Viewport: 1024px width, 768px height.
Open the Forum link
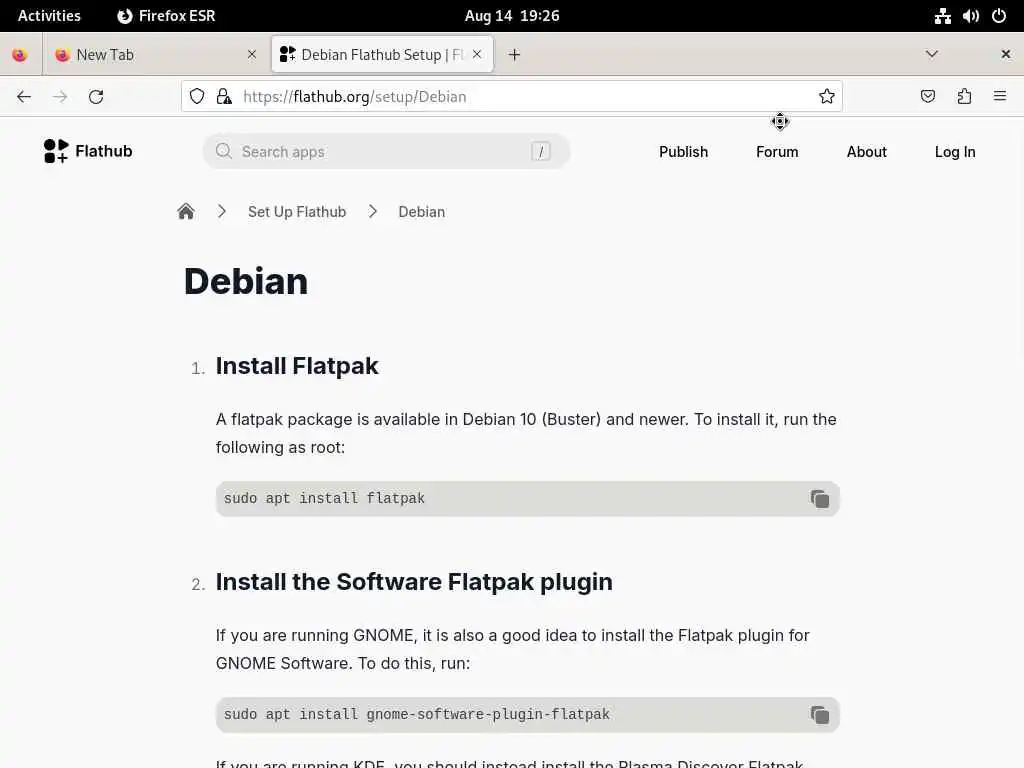[x=777, y=152]
